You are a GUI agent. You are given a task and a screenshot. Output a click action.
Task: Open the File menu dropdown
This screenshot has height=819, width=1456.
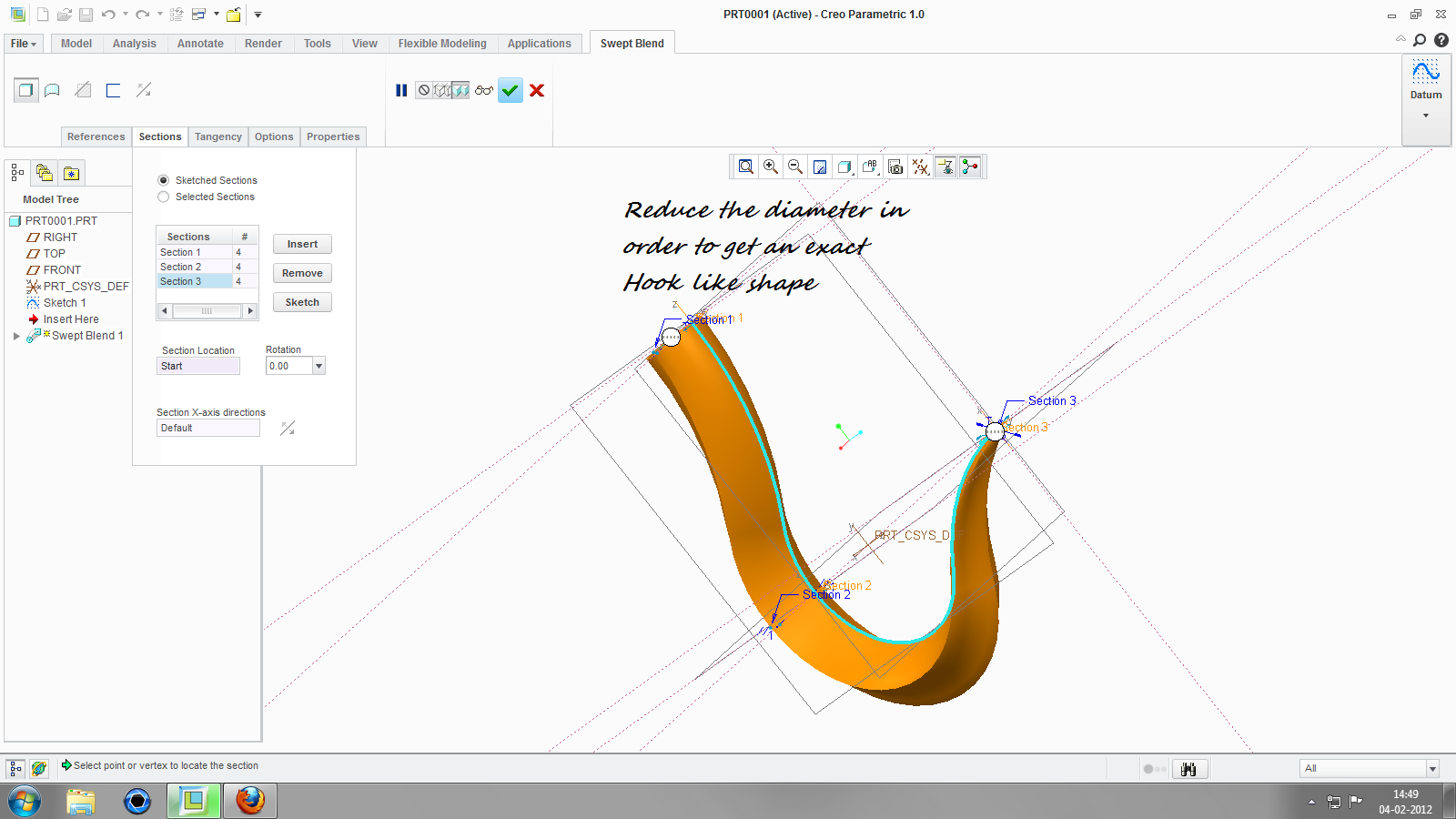[x=24, y=44]
